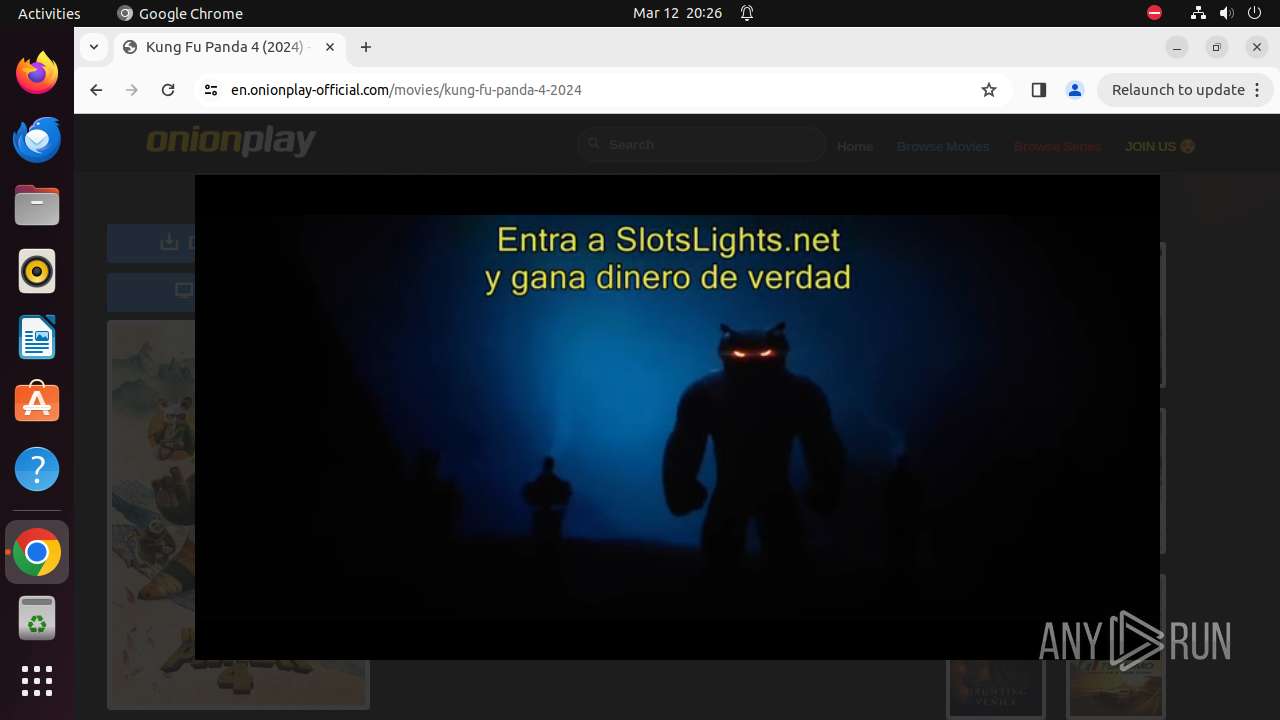Focus Google Chrome in the dock
The image size is (1280, 720).
[x=37, y=552]
